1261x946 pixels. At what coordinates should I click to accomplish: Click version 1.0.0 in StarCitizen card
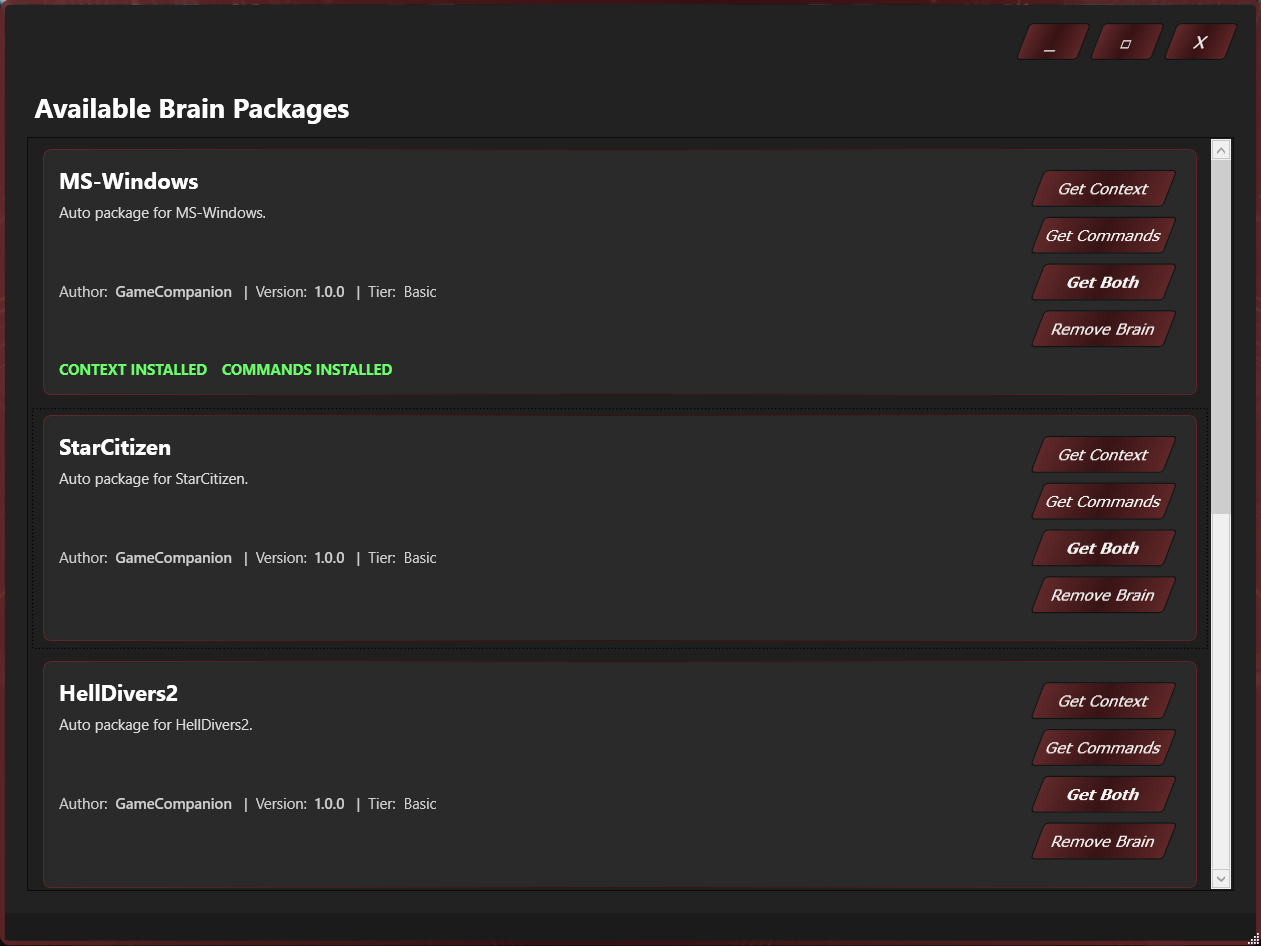(329, 558)
